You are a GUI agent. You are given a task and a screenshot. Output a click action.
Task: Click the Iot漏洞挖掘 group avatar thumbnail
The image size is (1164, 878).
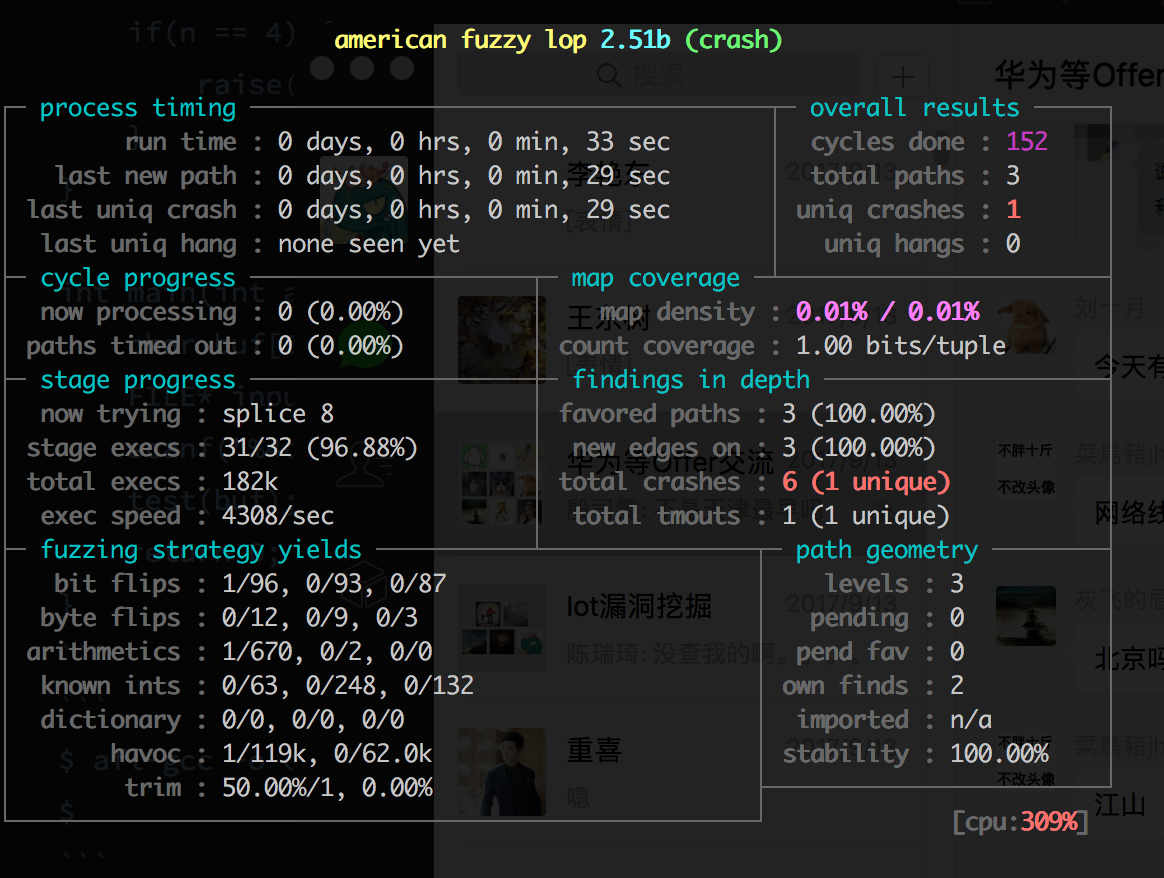coord(502,627)
